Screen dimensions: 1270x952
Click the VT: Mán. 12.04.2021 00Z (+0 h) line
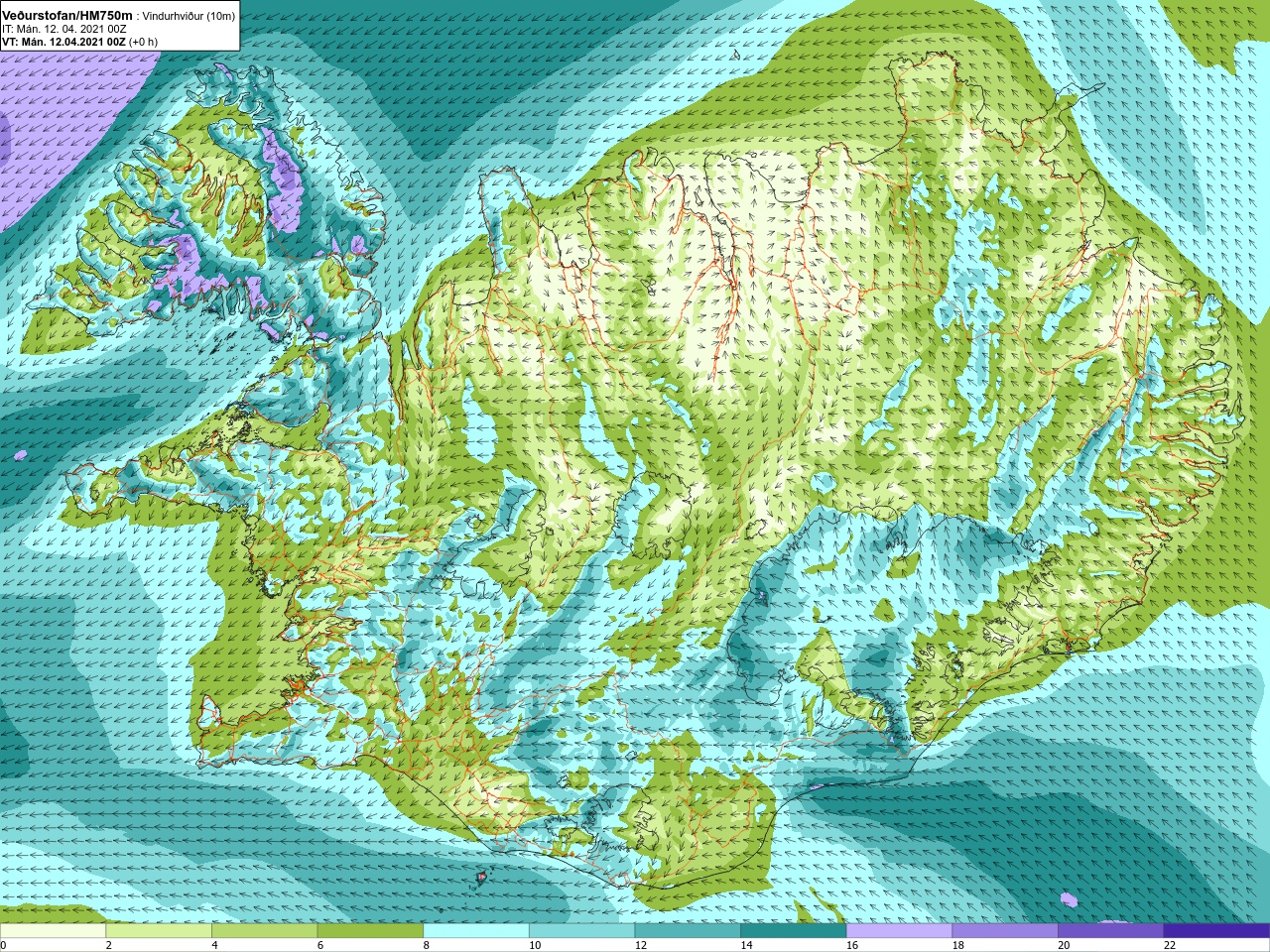coord(79,42)
